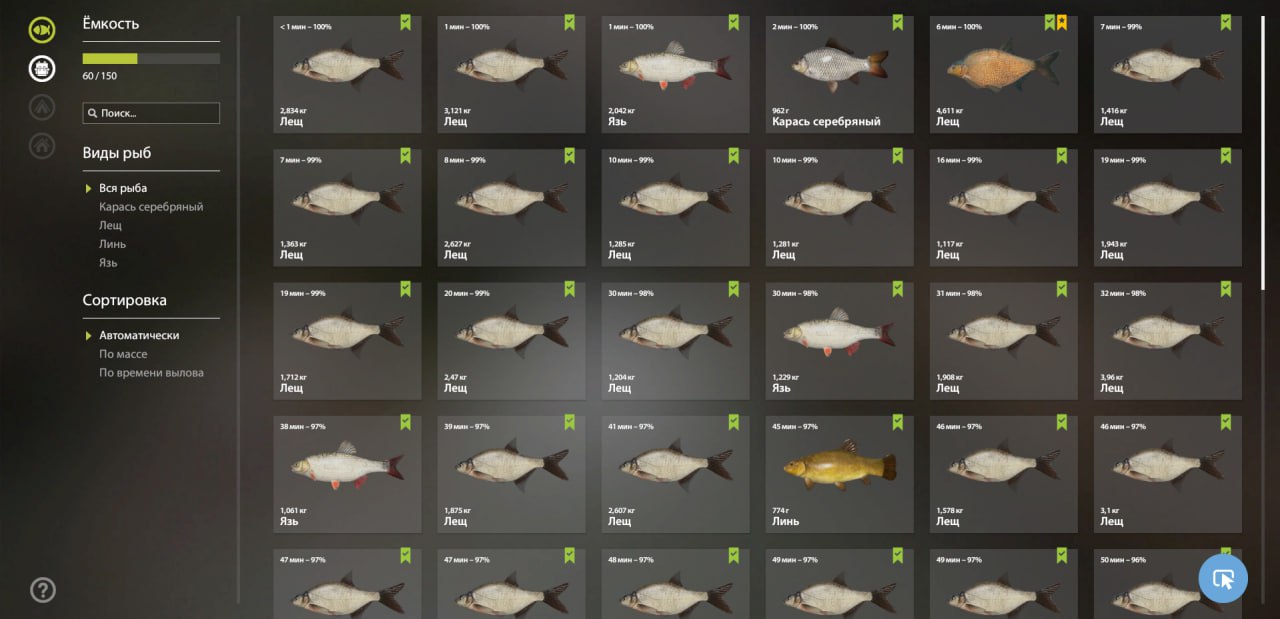
Task: Filter fish list by Язь
Action: (x=108, y=263)
